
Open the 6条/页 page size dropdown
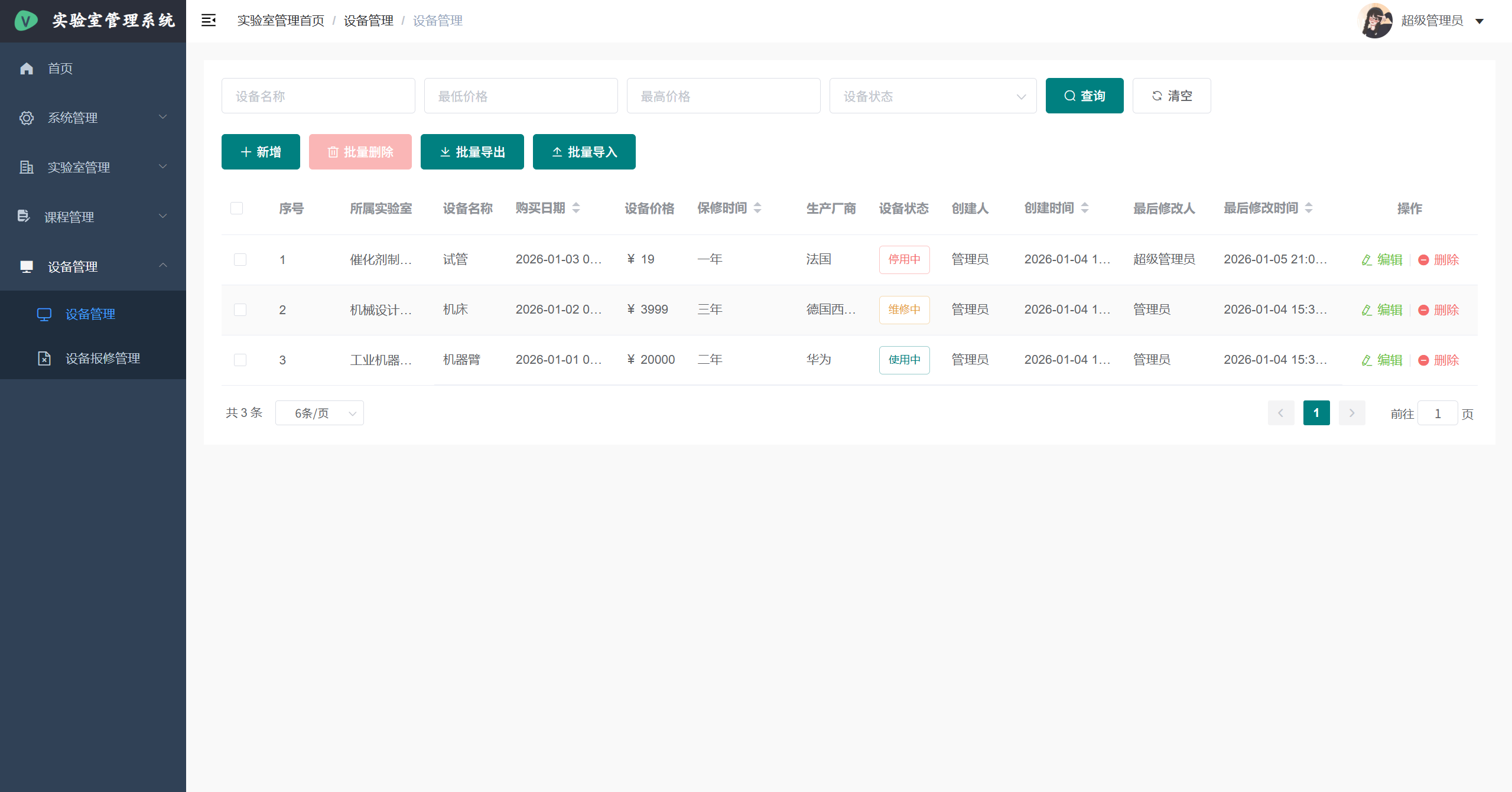click(x=319, y=412)
